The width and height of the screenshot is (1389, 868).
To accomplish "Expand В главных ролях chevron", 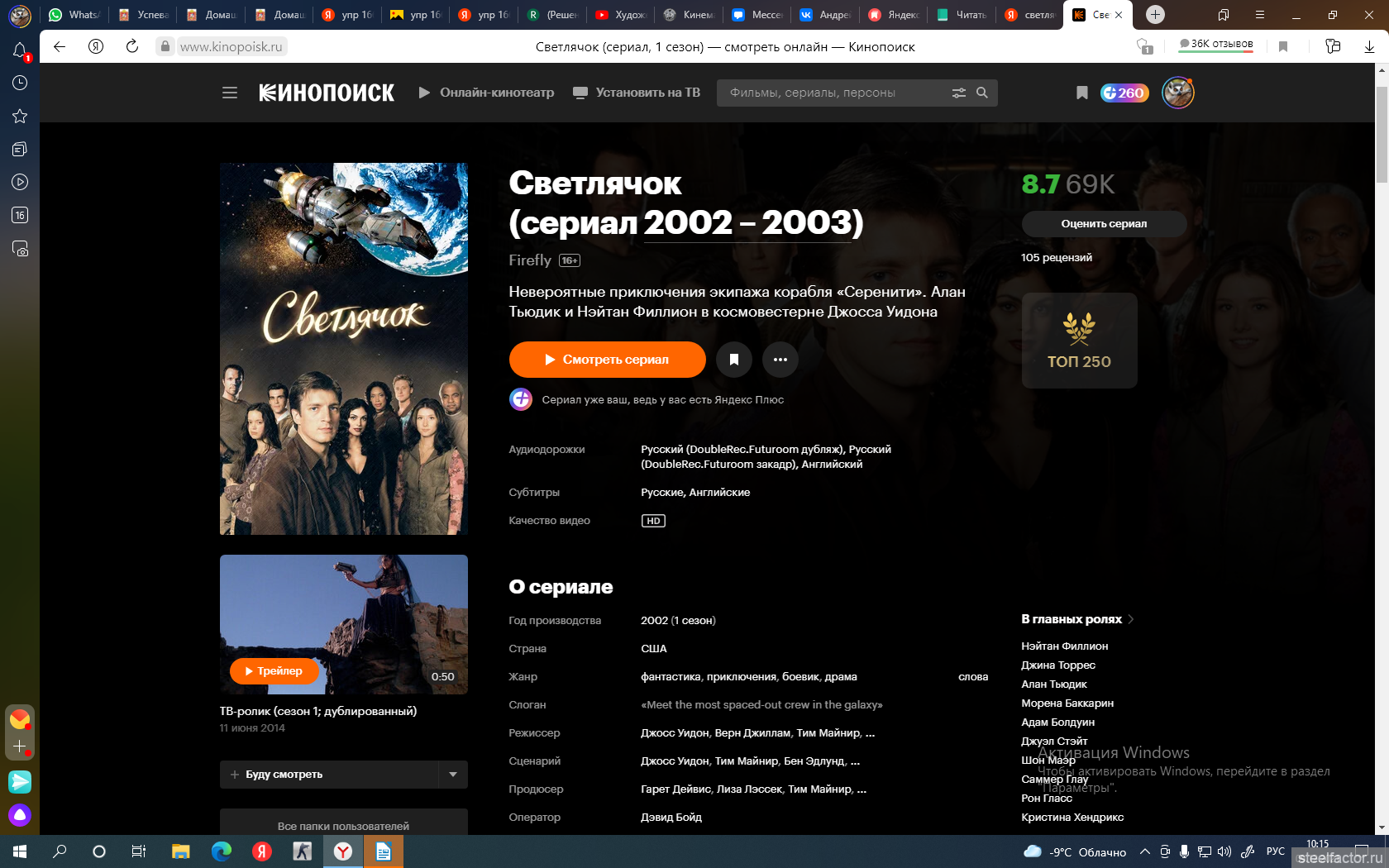I will point(1131,619).
